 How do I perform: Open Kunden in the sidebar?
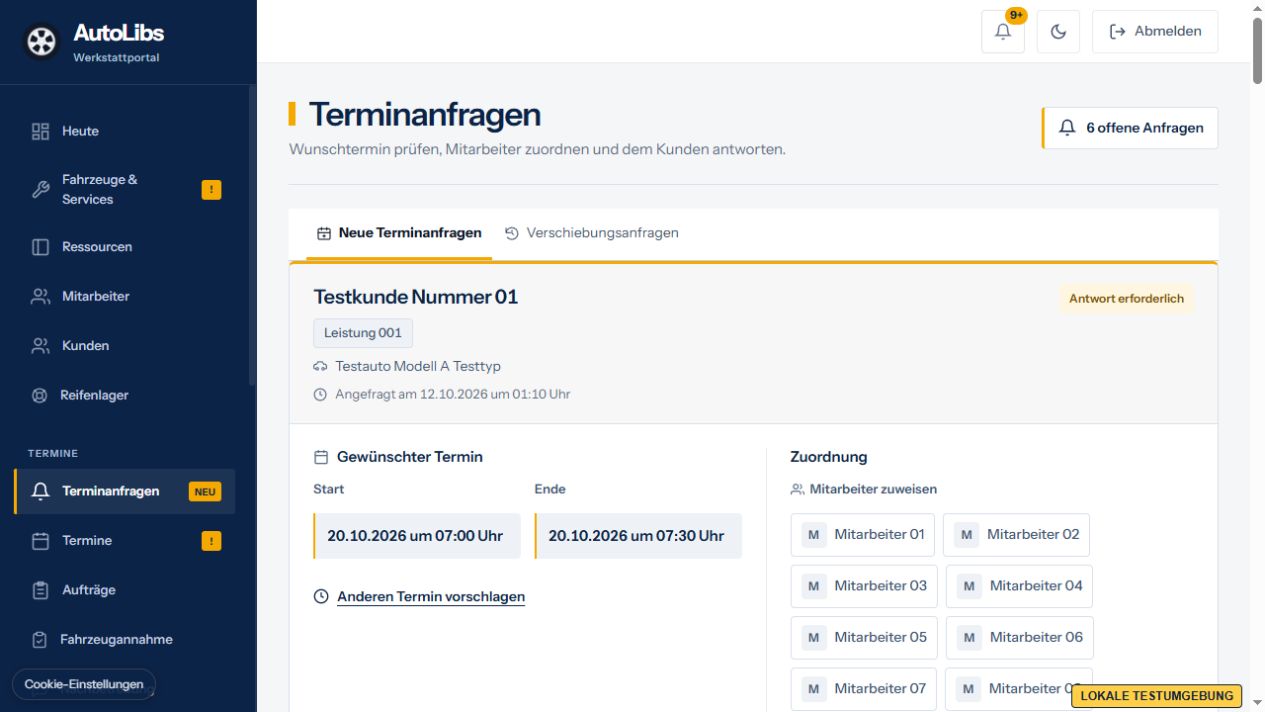[x=124, y=346]
